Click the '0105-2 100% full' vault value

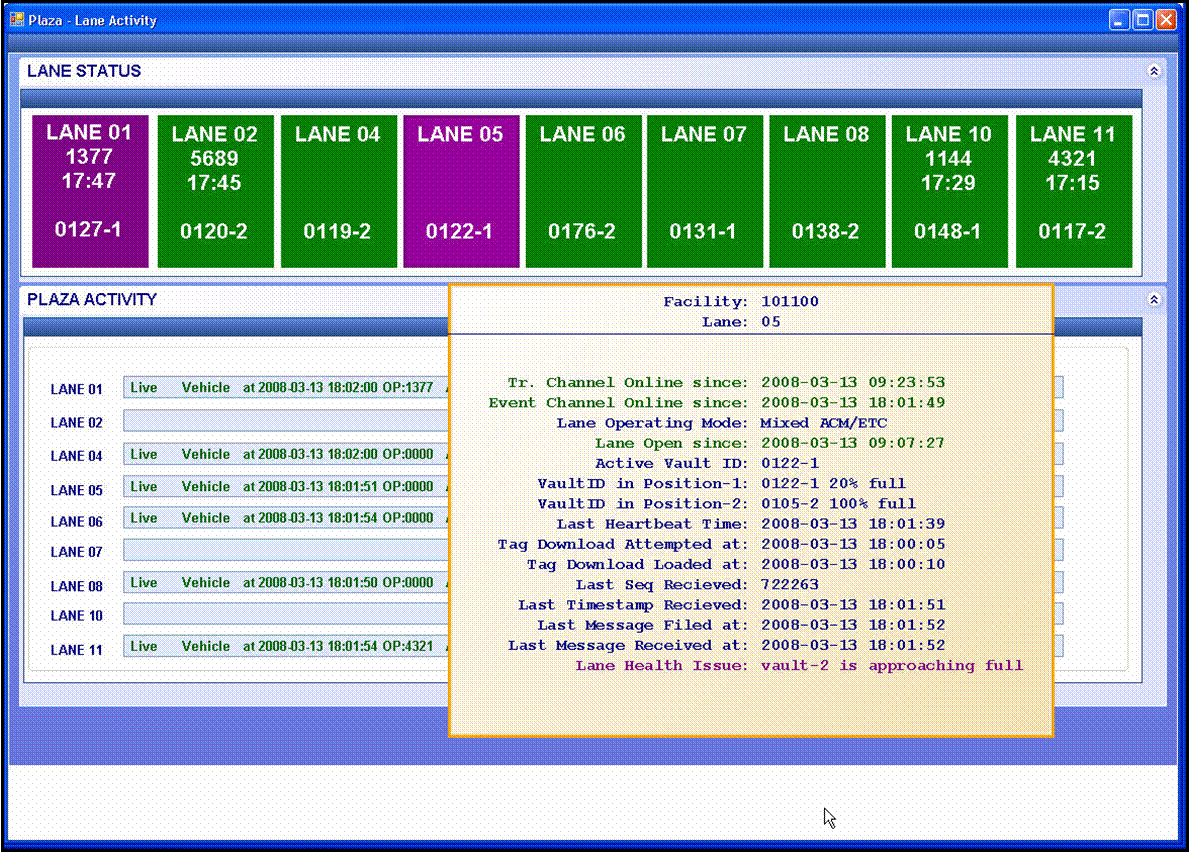click(x=838, y=504)
